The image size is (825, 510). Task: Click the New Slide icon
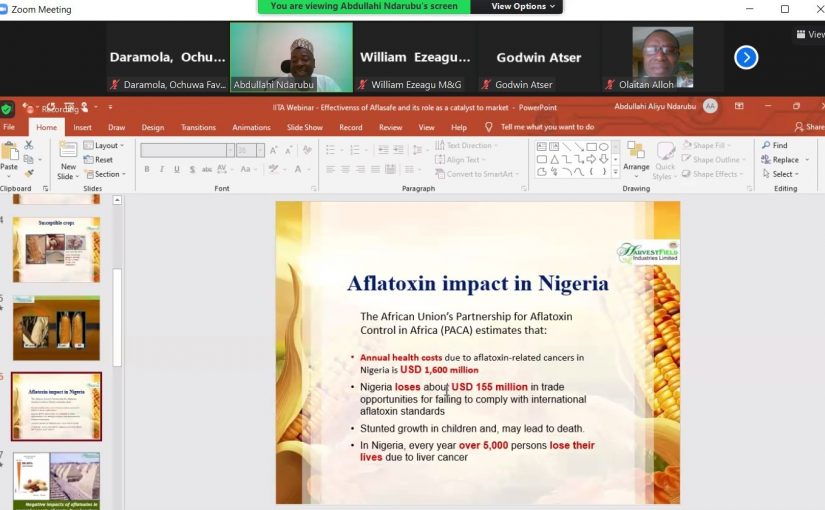pos(67,150)
